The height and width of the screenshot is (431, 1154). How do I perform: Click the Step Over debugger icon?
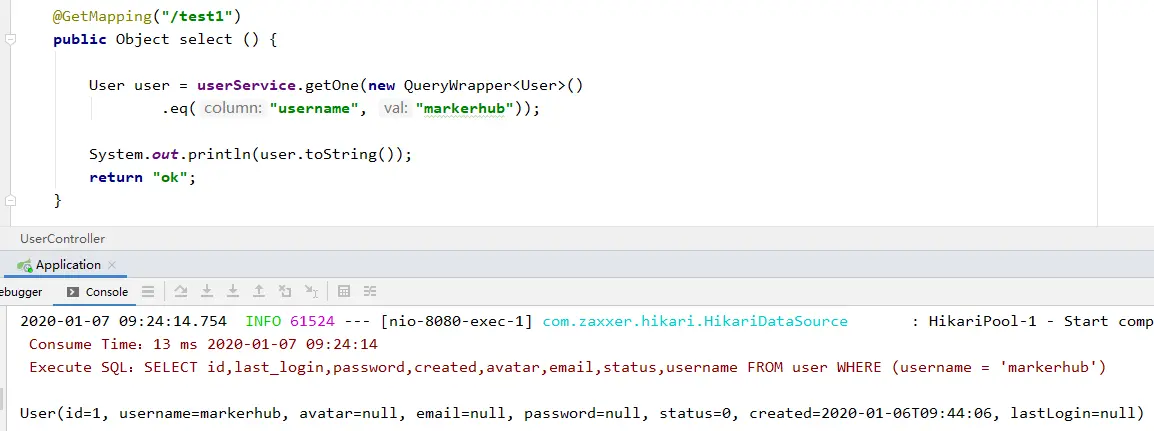pos(180,291)
